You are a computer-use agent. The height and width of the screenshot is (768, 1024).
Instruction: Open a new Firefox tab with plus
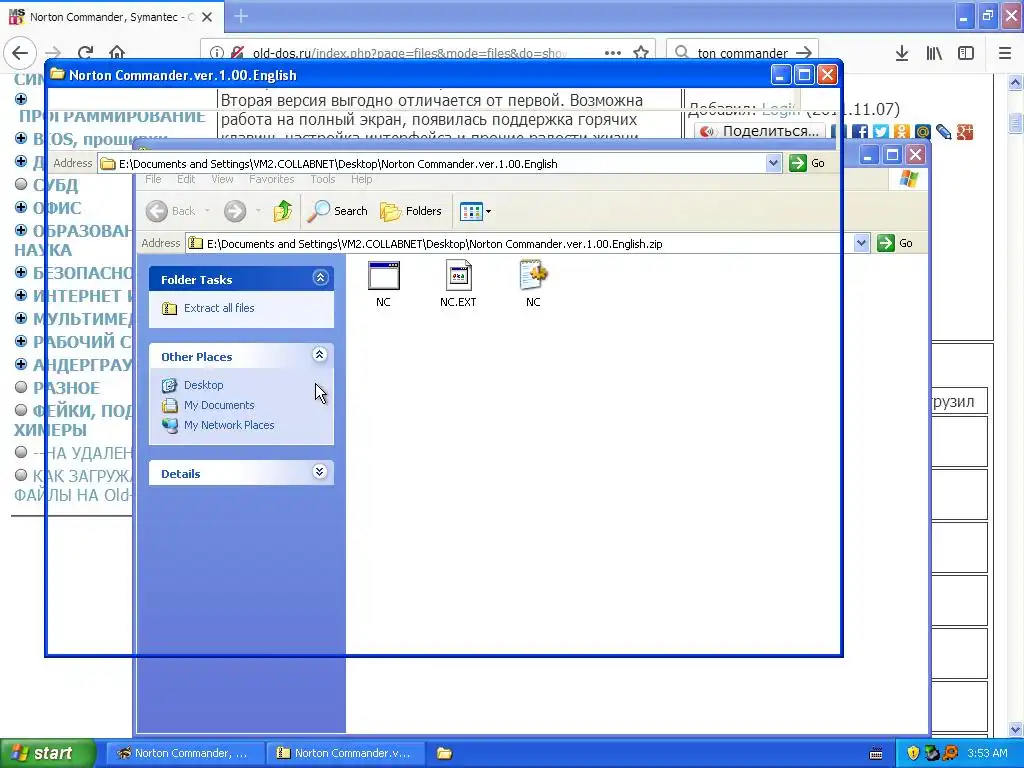click(241, 16)
